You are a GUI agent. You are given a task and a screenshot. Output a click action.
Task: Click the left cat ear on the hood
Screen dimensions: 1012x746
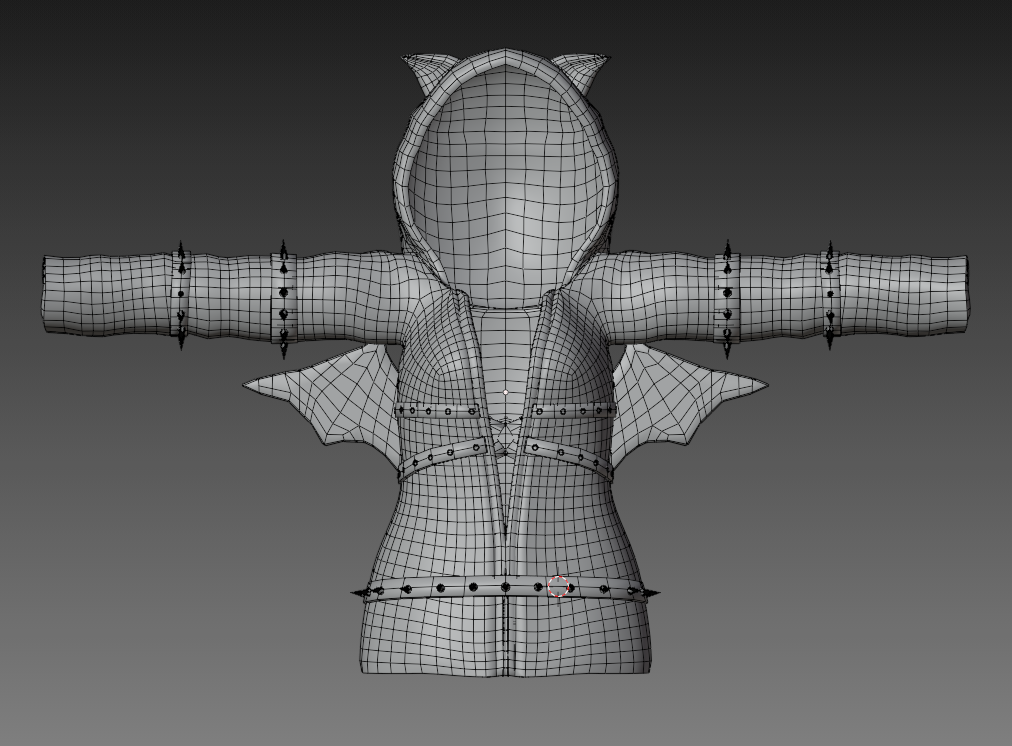coord(424,72)
